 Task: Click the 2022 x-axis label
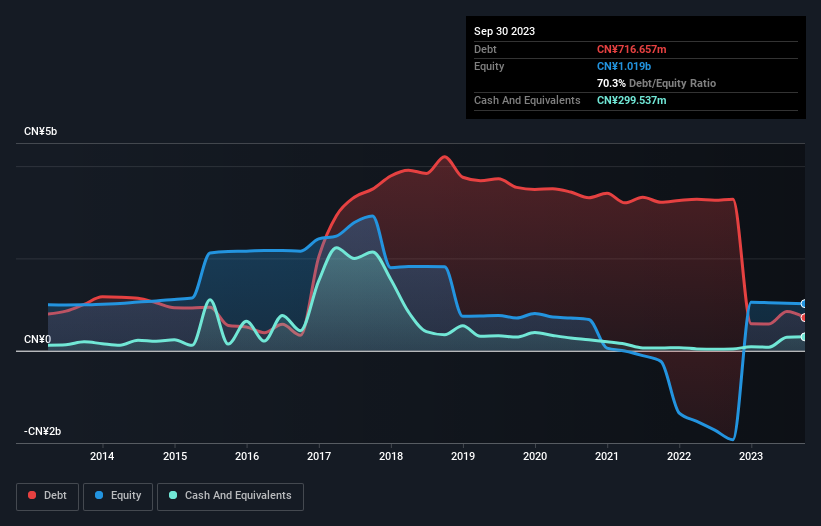[x=679, y=456]
